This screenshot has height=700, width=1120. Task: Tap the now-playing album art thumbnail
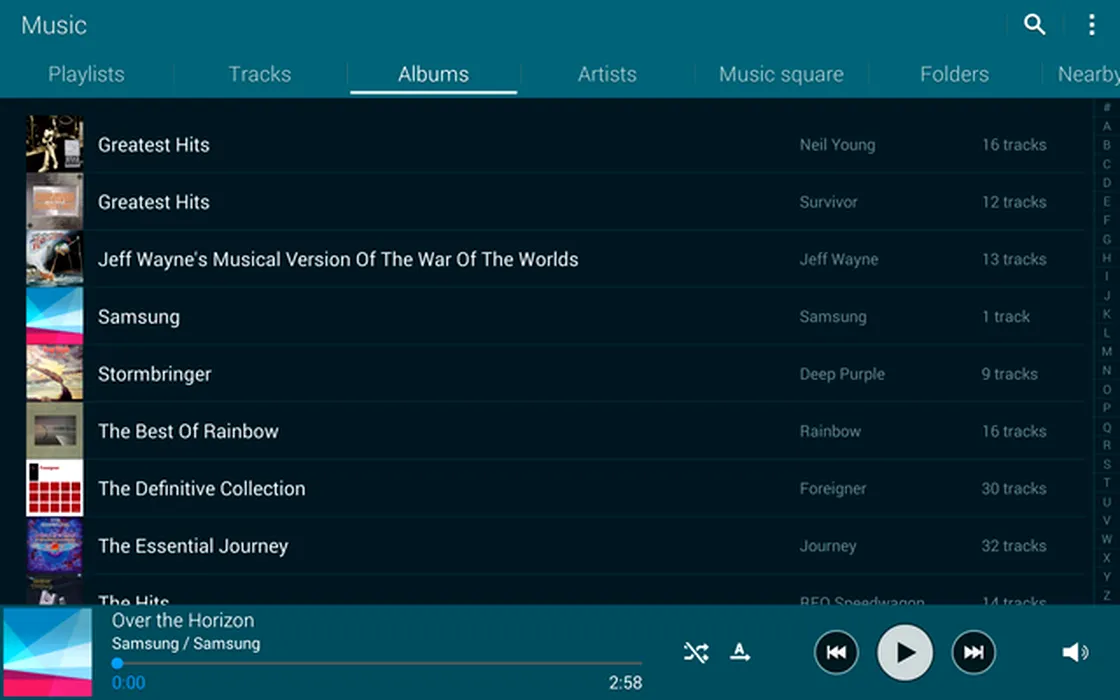[47, 652]
